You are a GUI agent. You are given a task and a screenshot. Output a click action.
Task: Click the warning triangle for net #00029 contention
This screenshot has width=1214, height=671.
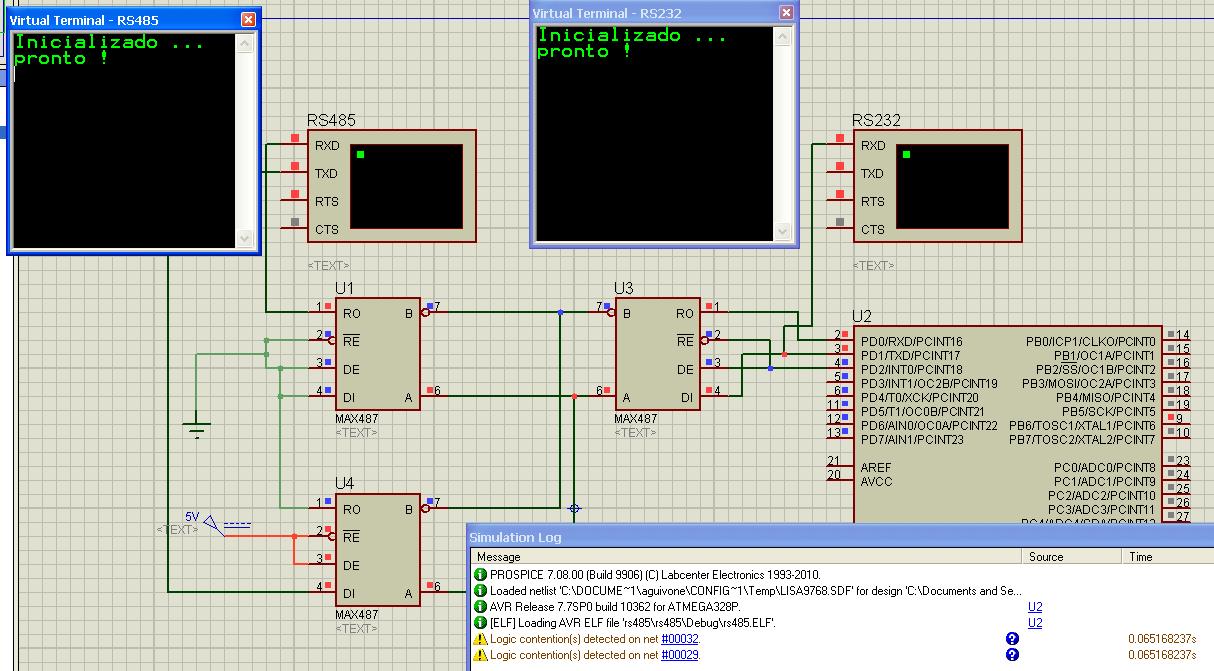click(x=478, y=654)
